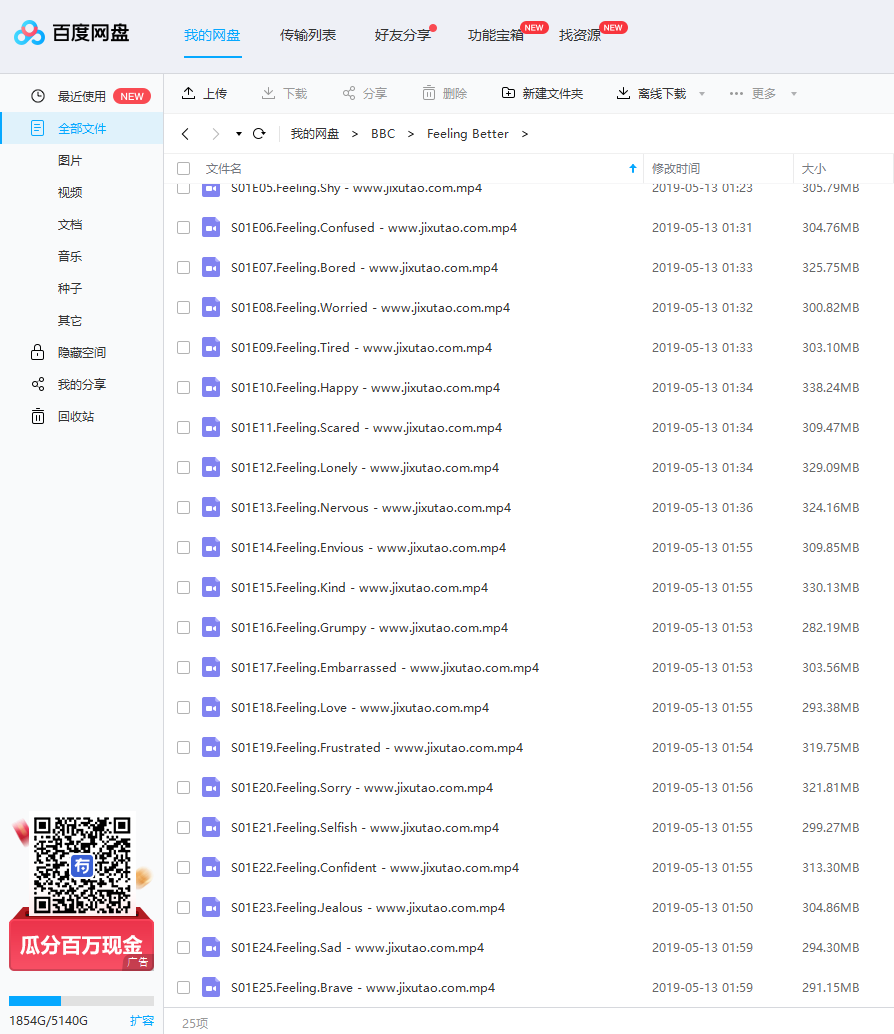Expand the offline download dropdown arrow
894x1034 pixels.
point(701,94)
